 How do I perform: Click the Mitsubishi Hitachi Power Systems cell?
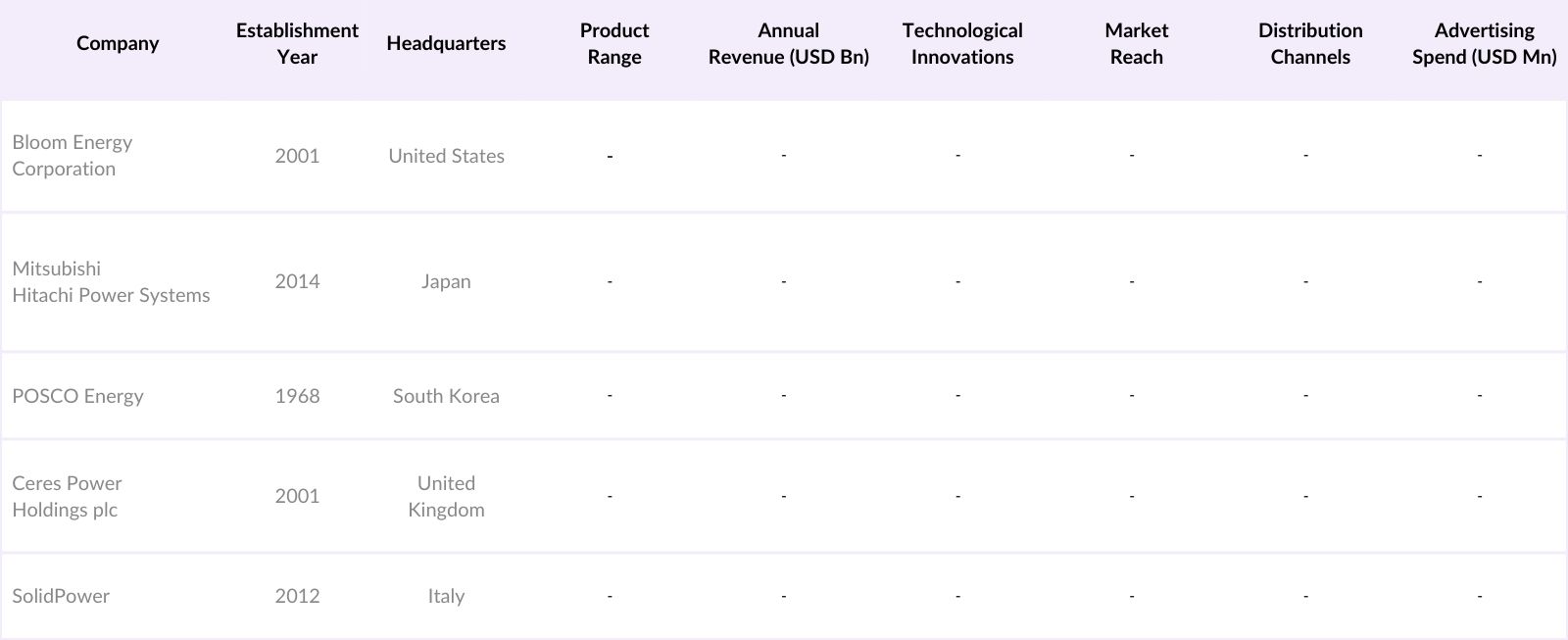coord(111,281)
